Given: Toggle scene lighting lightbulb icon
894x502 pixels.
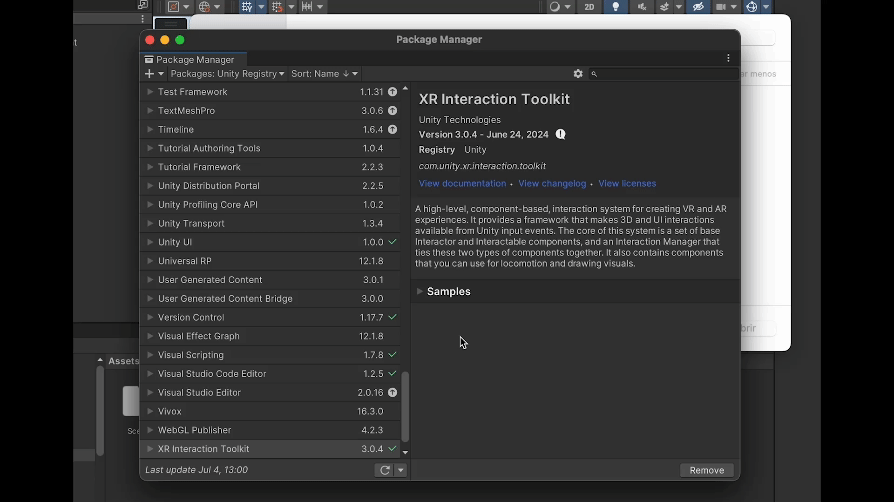Looking at the screenshot, I should (x=616, y=7).
